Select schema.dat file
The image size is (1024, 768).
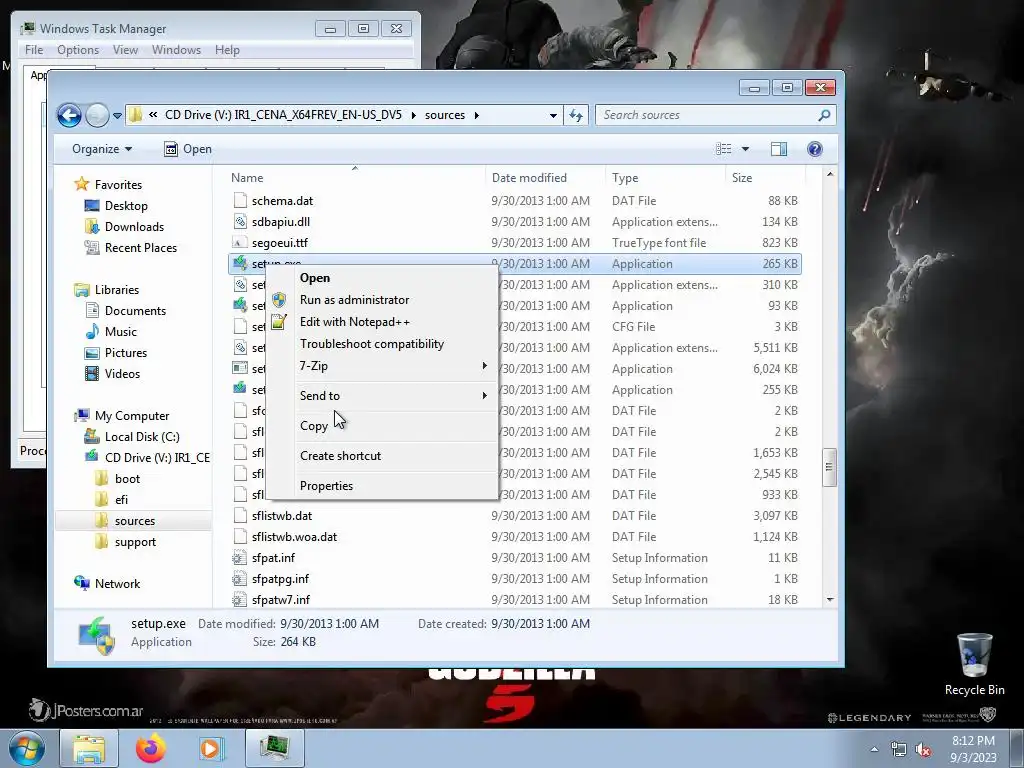coord(282,200)
